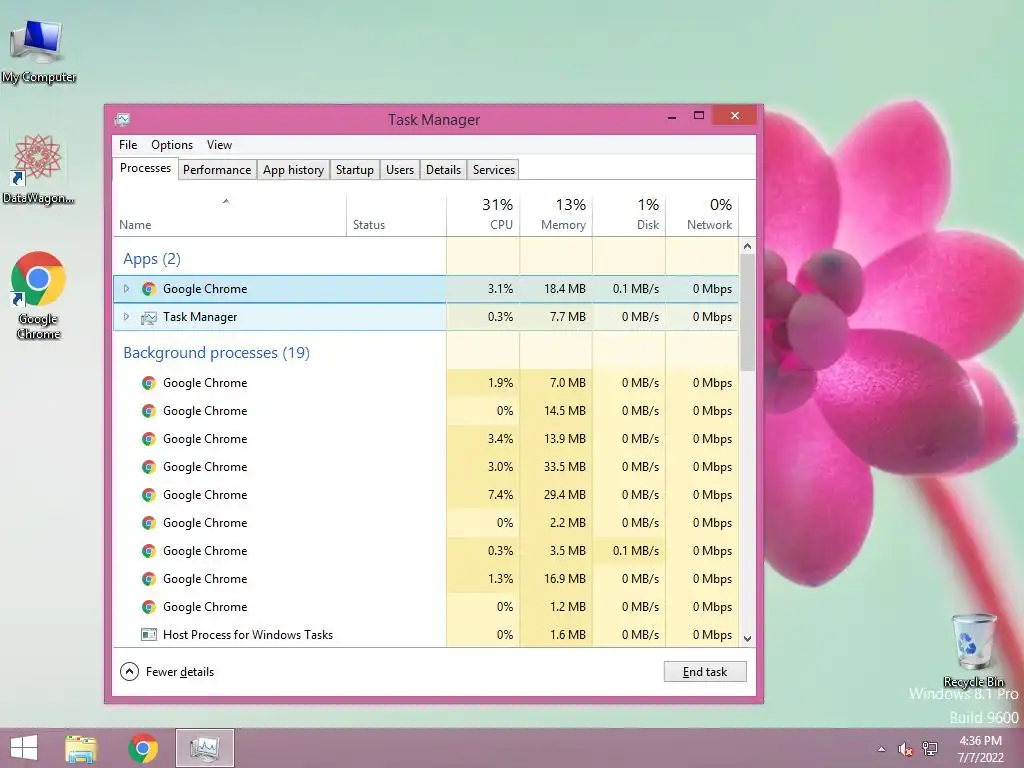Open the My Computer desktop icon
This screenshot has width=1024, height=768.
click(38, 52)
